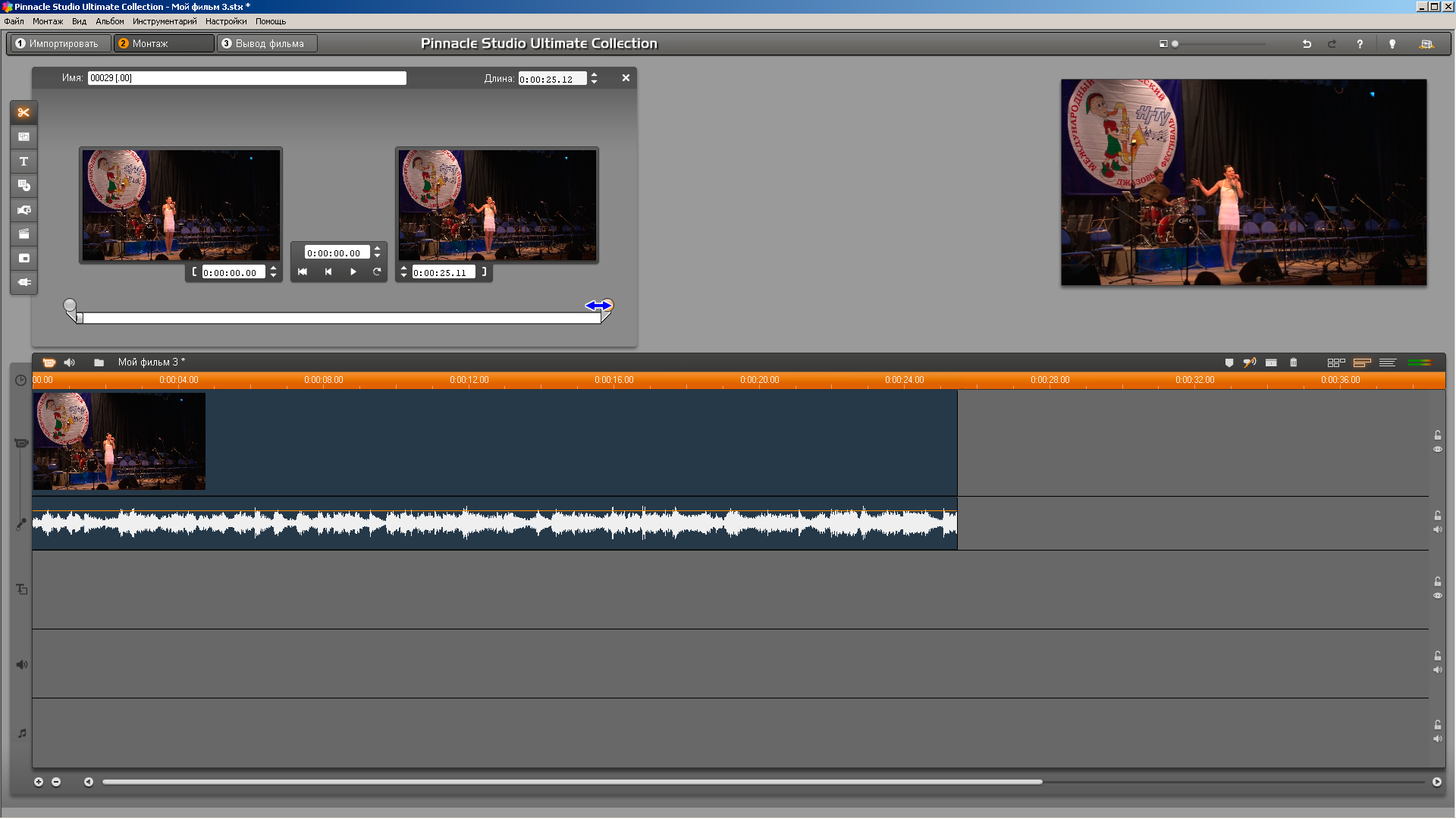Open the clapperboard SmartMovie tool
The image size is (1456, 819).
pyautogui.click(x=24, y=234)
